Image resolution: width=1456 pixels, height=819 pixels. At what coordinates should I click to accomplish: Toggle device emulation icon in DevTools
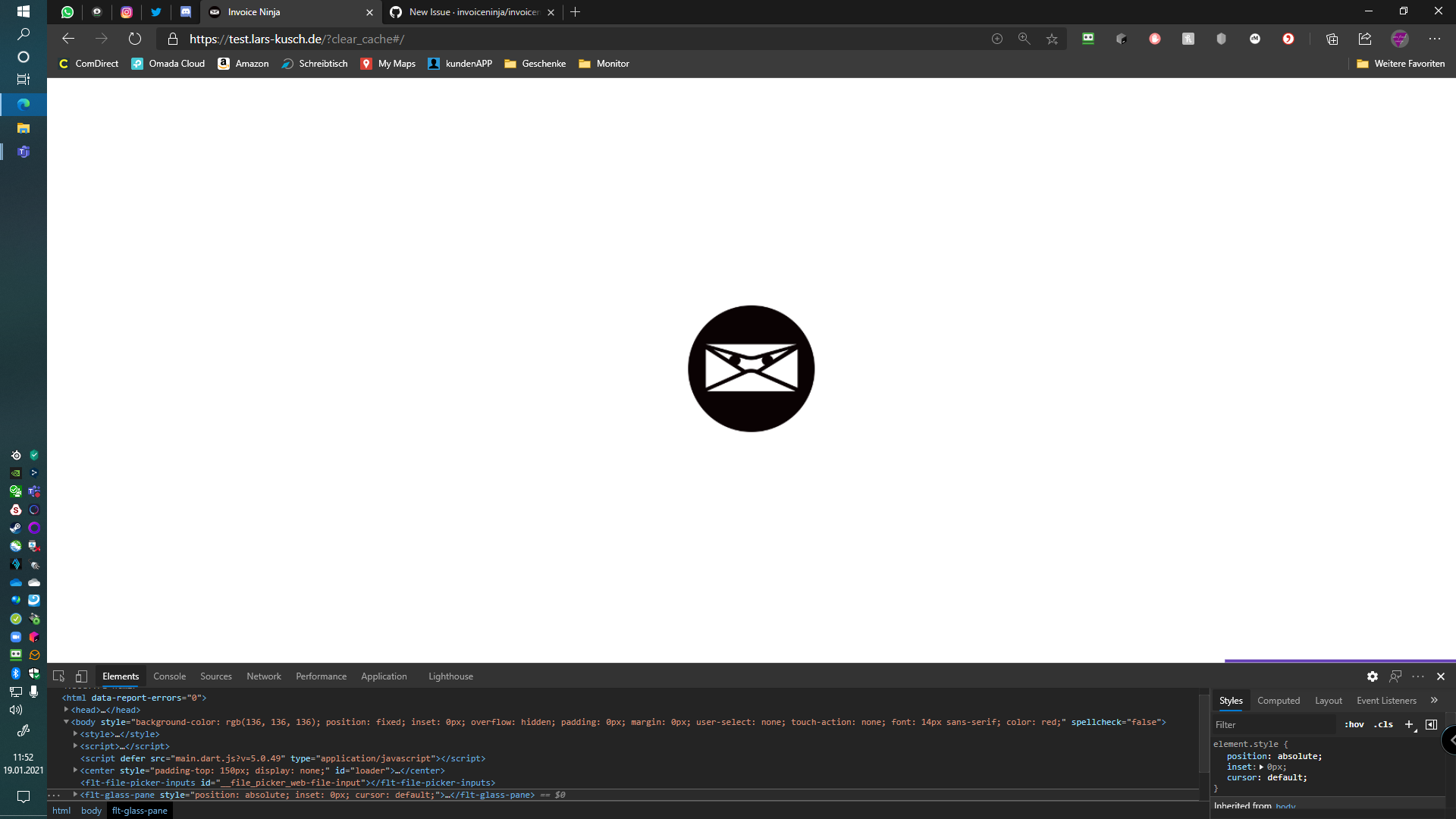tap(81, 676)
